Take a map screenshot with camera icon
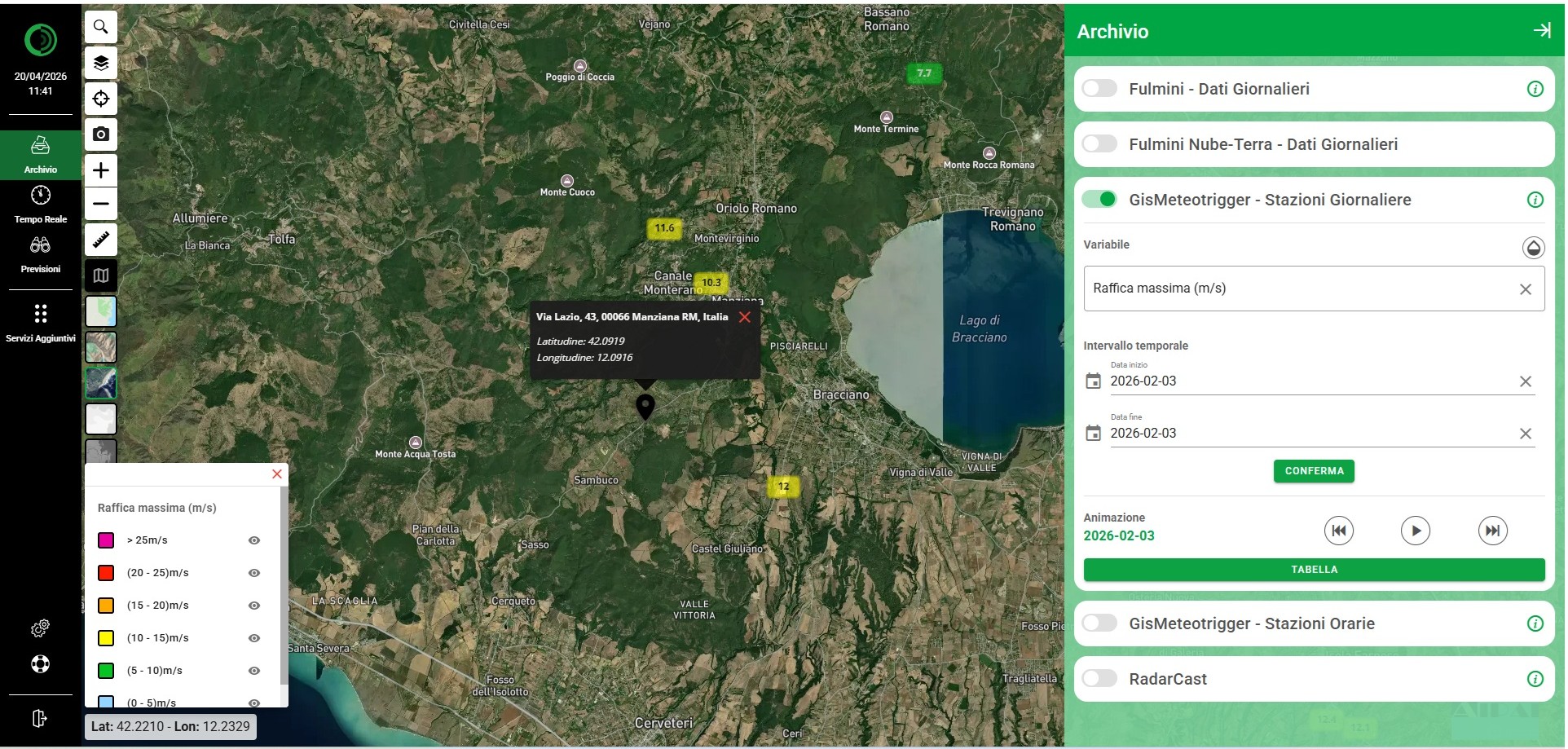Image resolution: width=1568 pixels, height=749 pixels. 101,134
